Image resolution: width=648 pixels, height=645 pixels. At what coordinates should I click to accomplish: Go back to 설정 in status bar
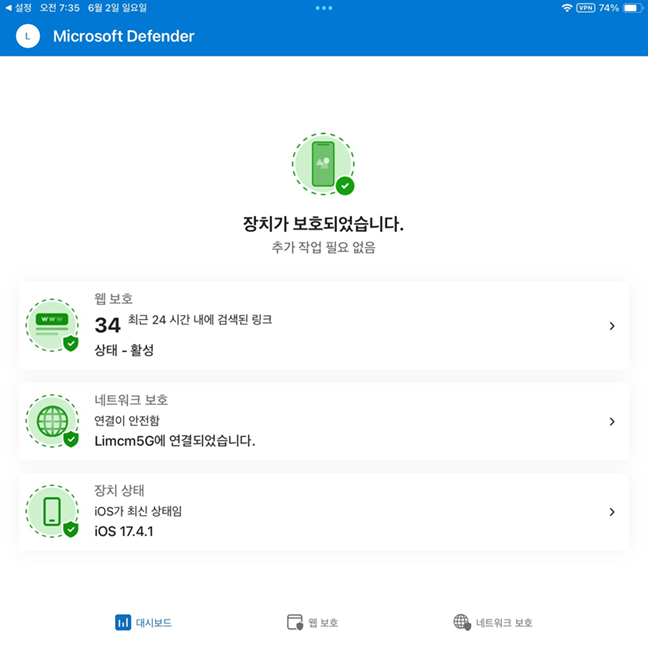18,8
